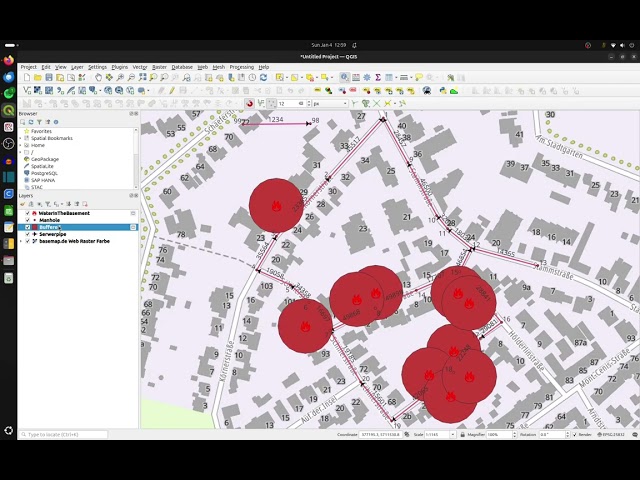640x480 pixels.
Task: Open a project with the folder icon
Action: coord(38,78)
